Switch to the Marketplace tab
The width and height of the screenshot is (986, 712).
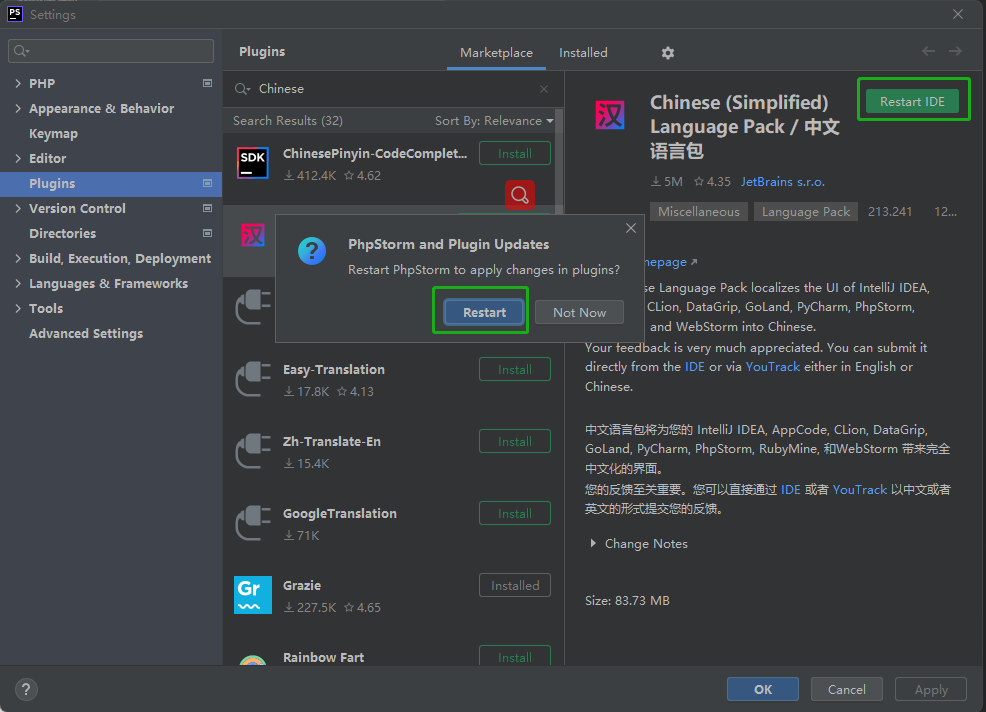tap(496, 53)
